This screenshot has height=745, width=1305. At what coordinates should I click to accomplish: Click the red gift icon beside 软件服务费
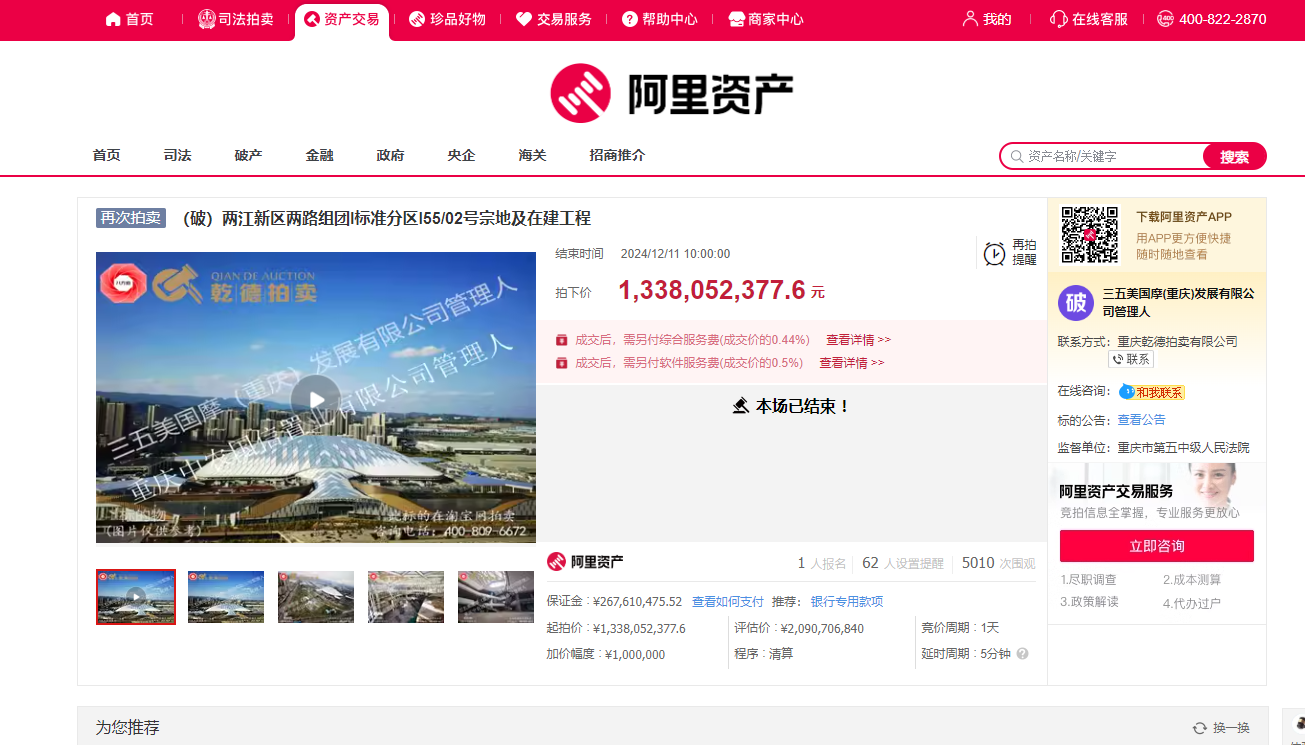(561, 362)
